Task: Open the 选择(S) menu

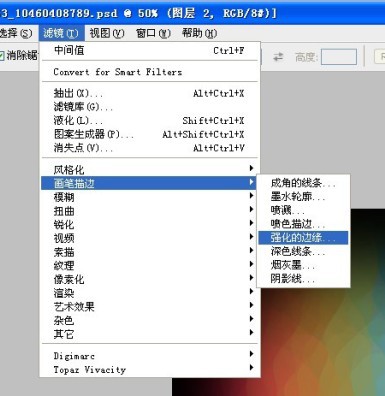Action: click(x=16, y=33)
